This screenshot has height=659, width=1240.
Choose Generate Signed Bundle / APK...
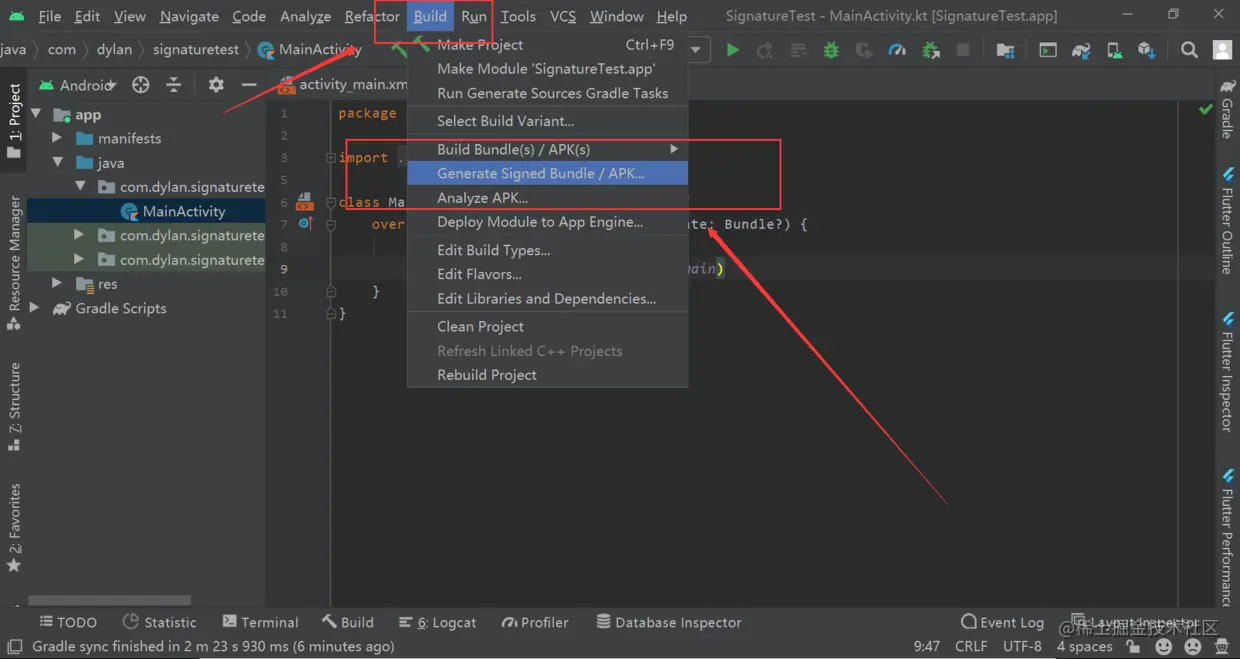548,173
